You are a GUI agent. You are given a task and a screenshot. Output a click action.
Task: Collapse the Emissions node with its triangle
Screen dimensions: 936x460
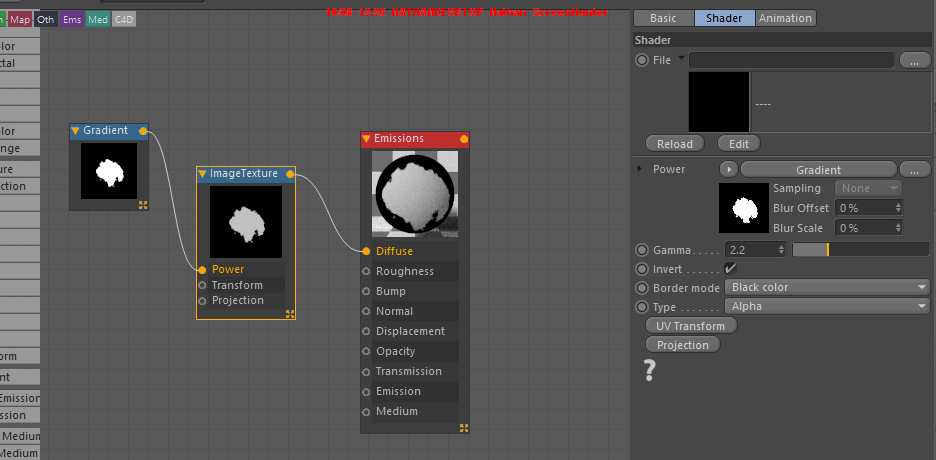pyautogui.click(x=367, y=138)
